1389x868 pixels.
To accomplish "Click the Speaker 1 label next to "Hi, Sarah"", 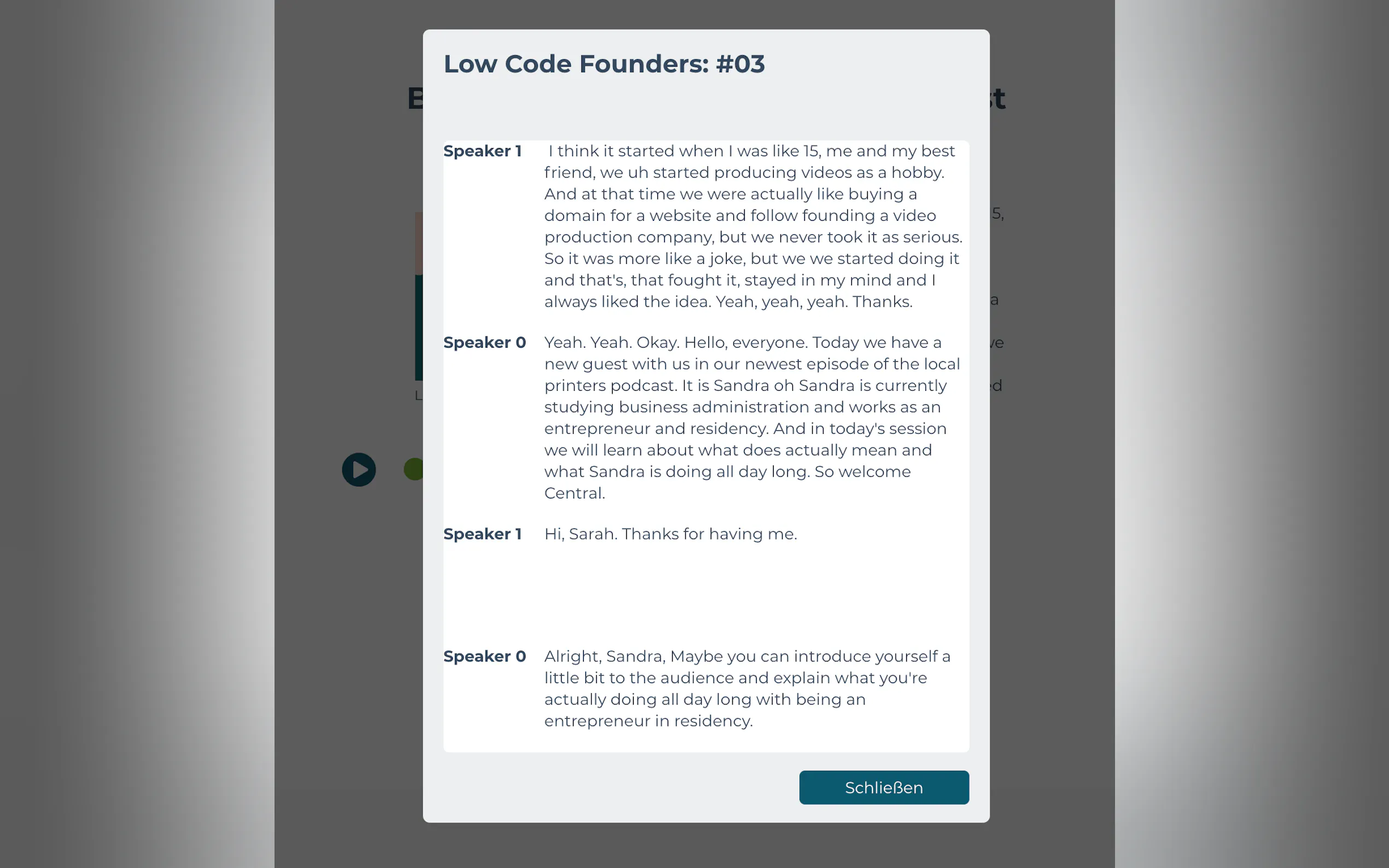I will [x=482, y=534].
